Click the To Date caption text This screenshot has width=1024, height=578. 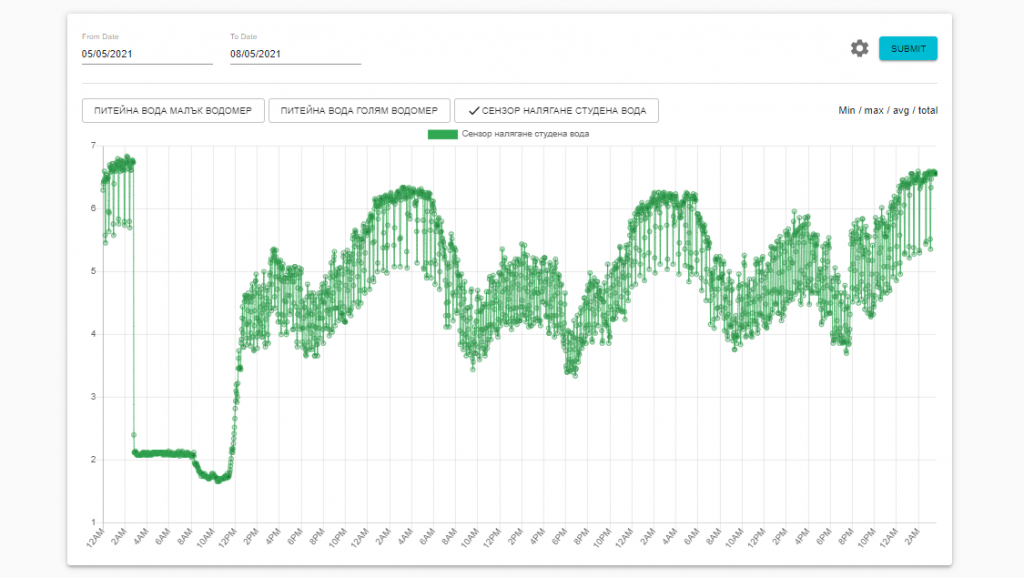point(244,37)
